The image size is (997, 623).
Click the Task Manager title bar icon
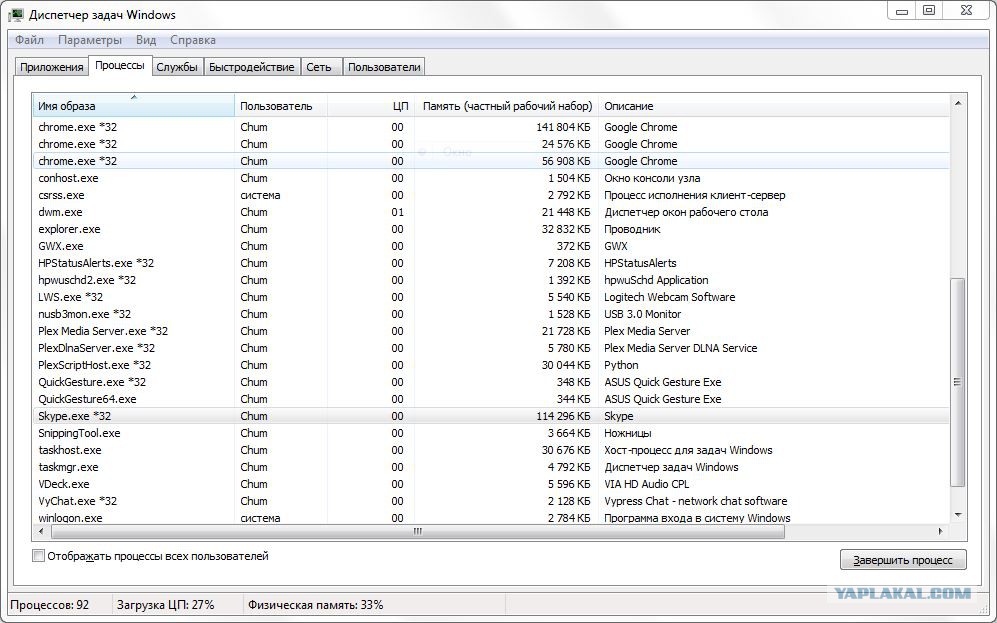pos(16,14)
